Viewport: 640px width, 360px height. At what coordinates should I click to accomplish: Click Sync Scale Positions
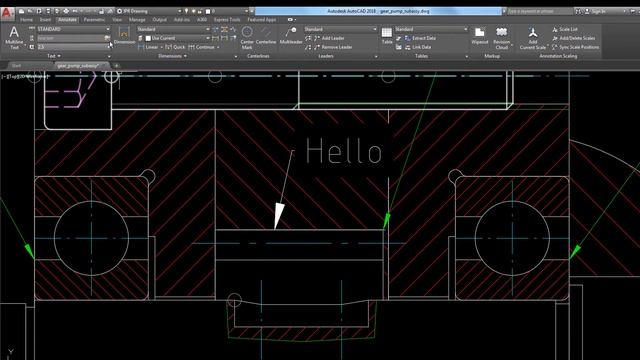(576, 47)
